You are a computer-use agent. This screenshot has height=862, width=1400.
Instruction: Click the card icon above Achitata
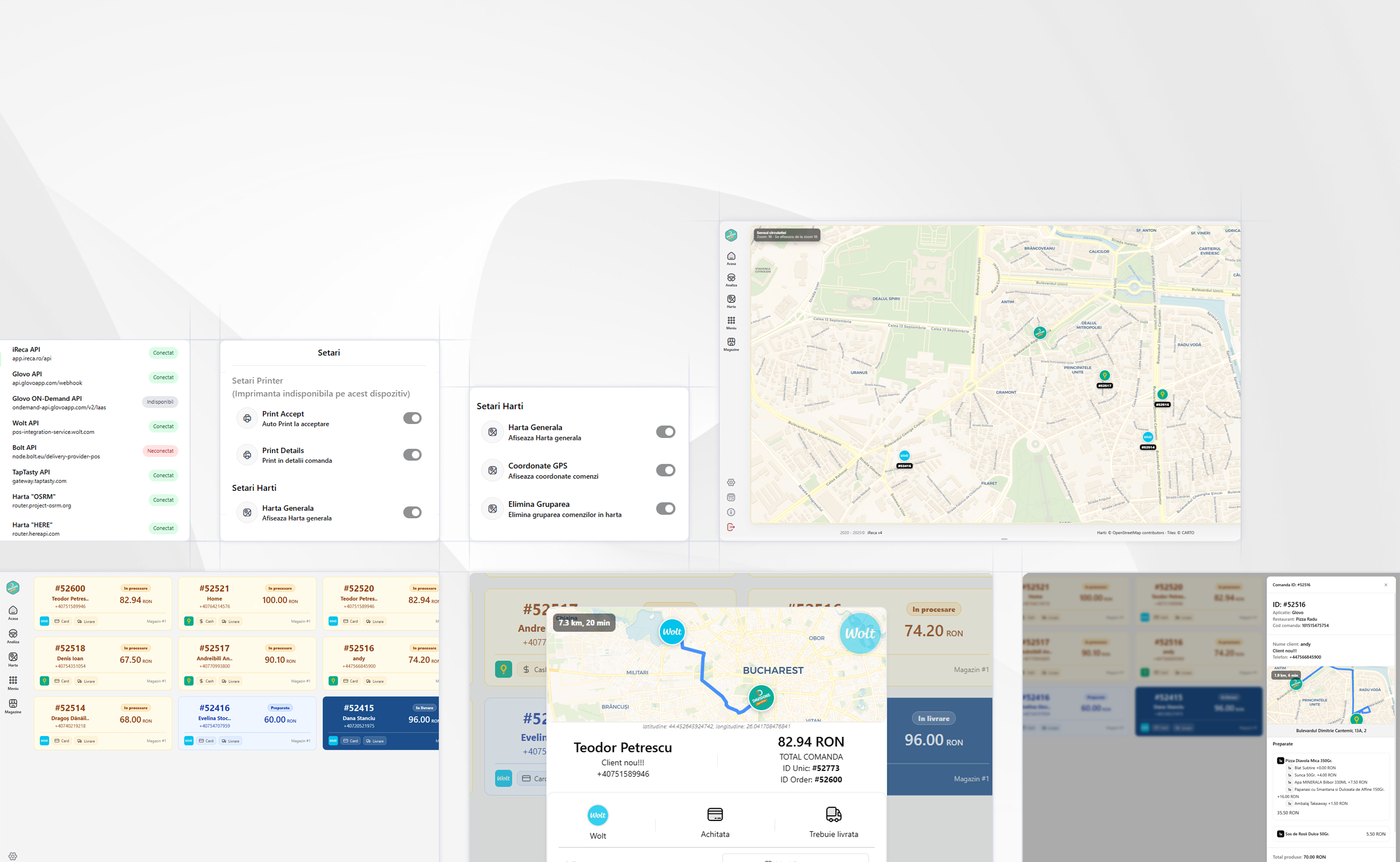coord(715,814)
